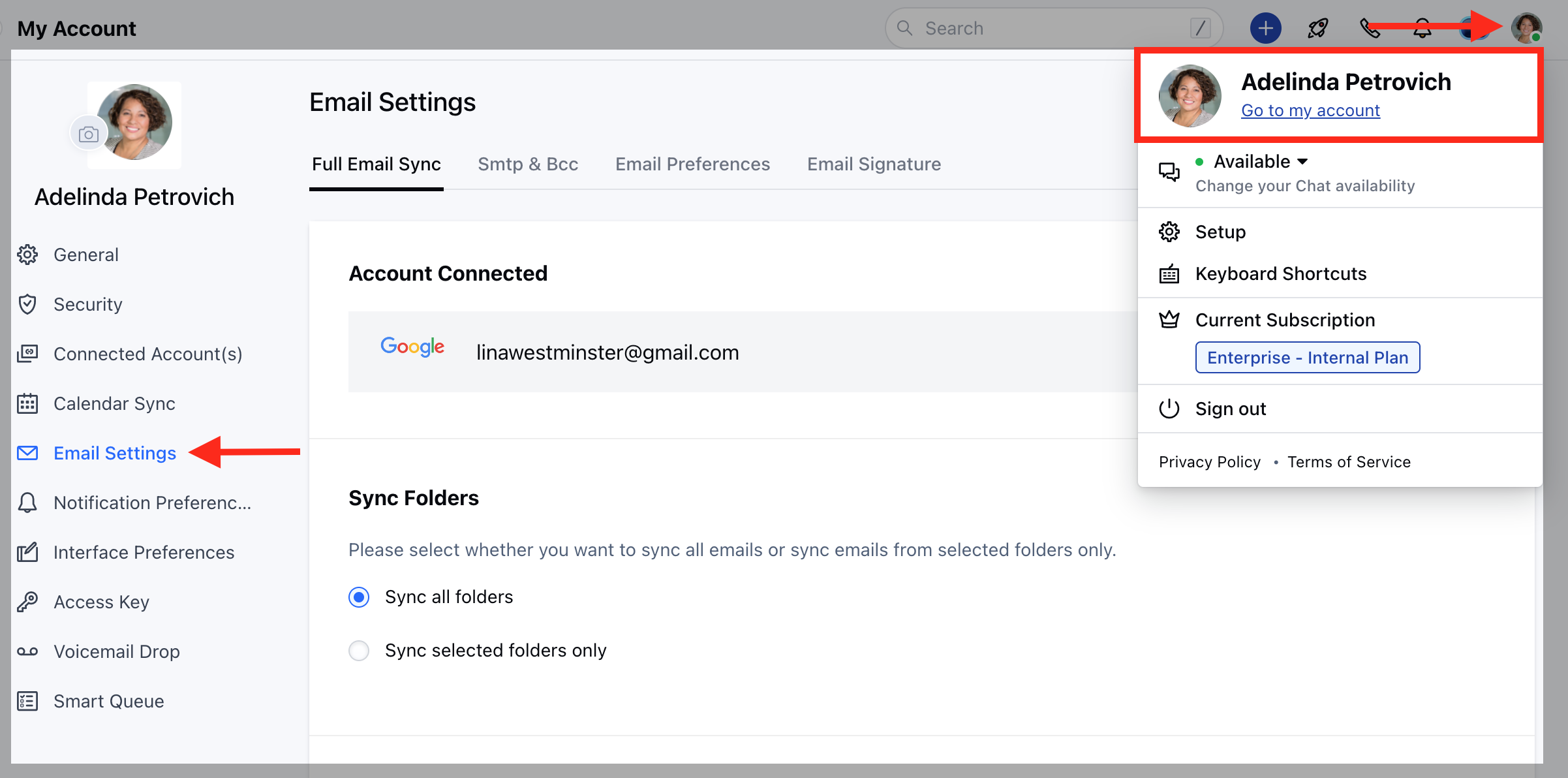Switch to Smtp & Bcc tab

click(x=528, y=164)
